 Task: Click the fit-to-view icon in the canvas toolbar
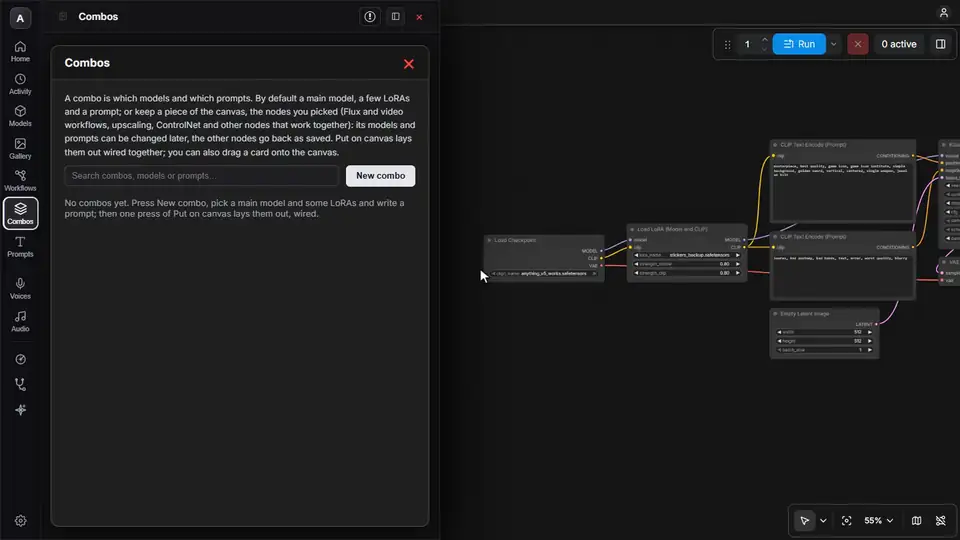point(846,521)
